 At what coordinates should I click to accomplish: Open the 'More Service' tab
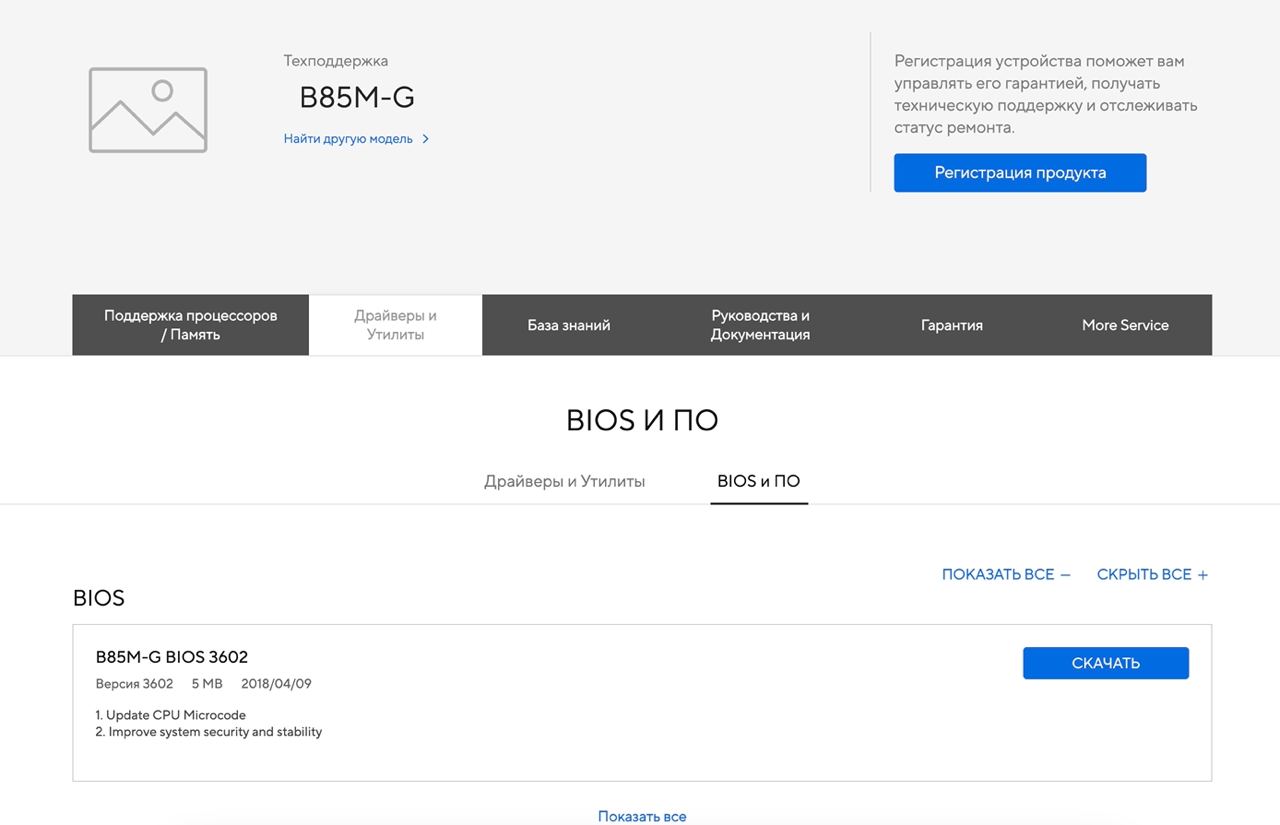click(x=1125, y=325)
